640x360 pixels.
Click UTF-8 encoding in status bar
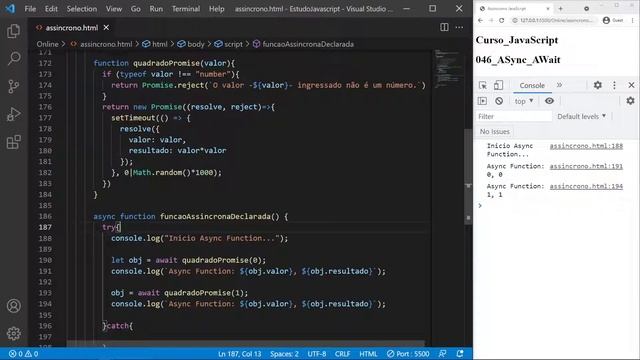[317, 354]
